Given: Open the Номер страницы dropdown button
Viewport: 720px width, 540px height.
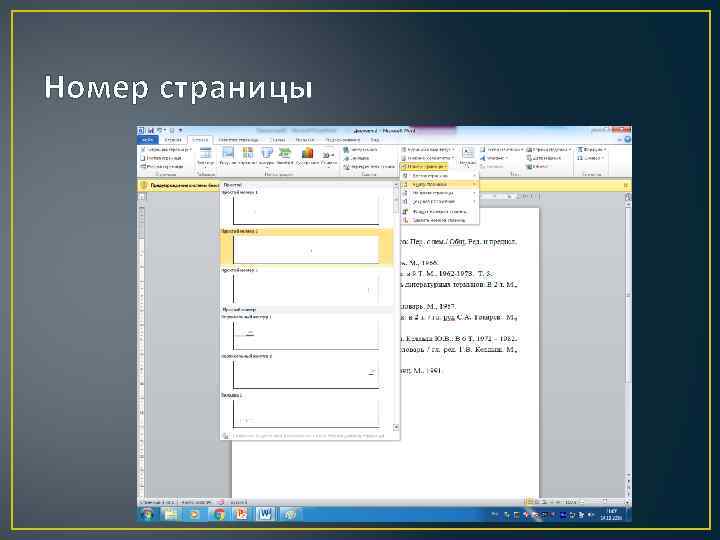Looking at the screenshot, I should pos(424,167).
